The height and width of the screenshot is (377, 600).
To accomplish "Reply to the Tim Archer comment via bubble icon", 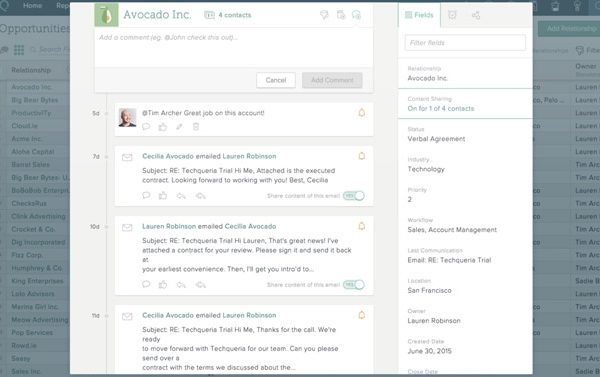I will (x=146, y=127).
